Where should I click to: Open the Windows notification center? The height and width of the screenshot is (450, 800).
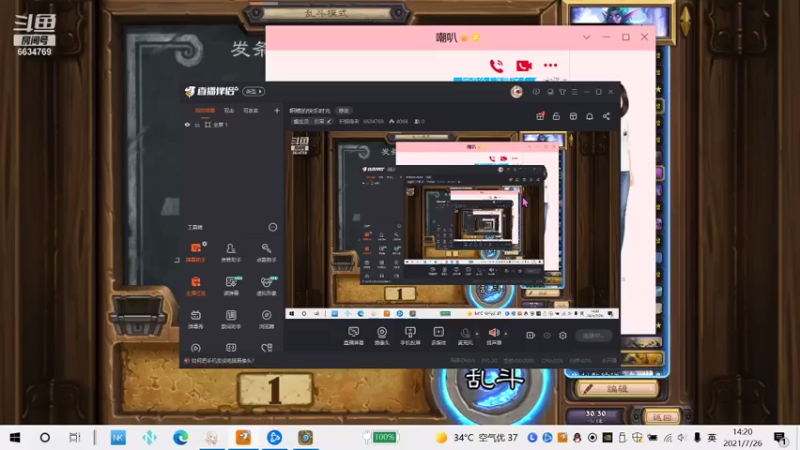pos(781,438)
